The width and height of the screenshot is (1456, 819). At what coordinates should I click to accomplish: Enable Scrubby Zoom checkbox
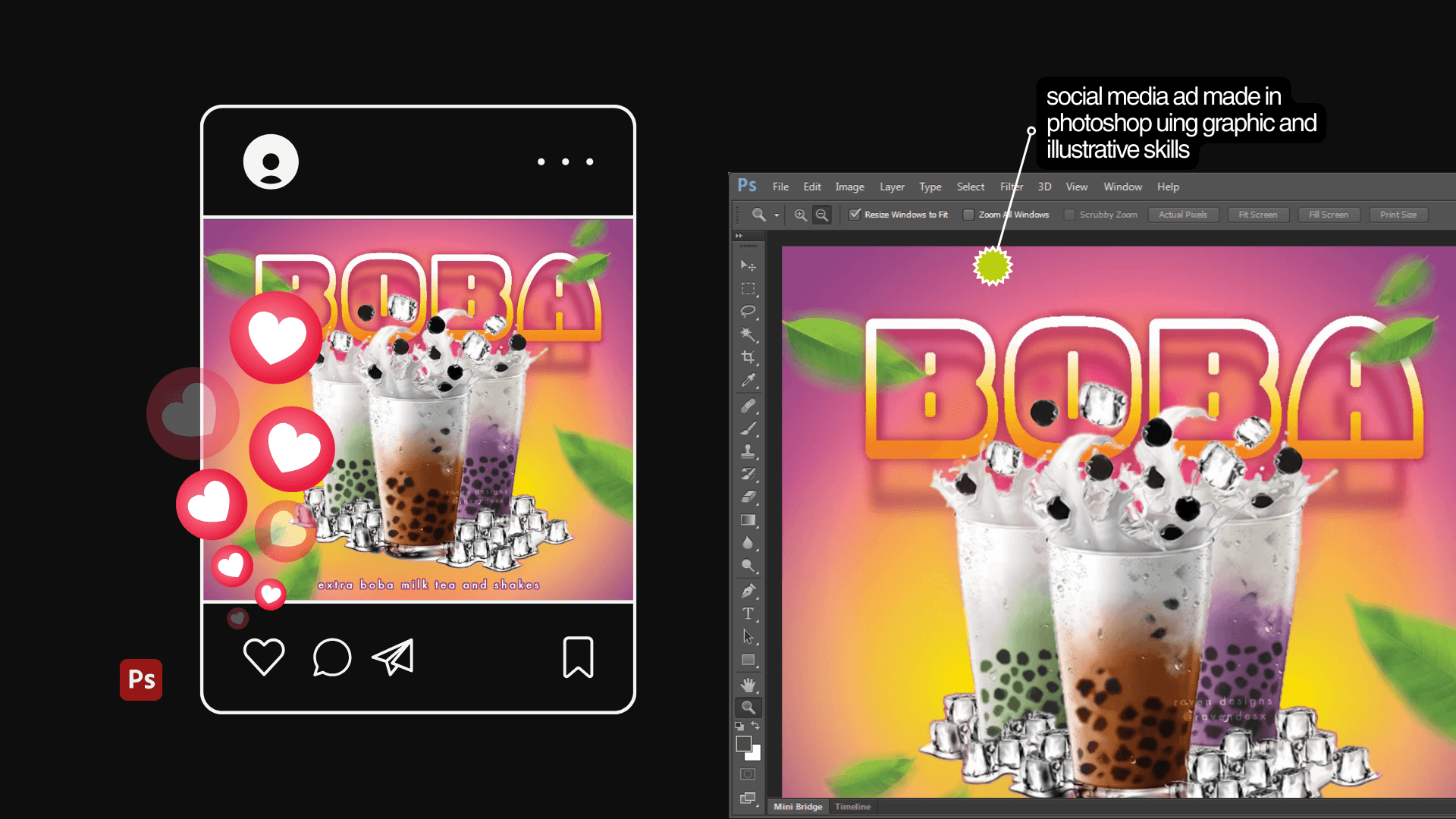pyautogui.click(x=1069, y=215)
